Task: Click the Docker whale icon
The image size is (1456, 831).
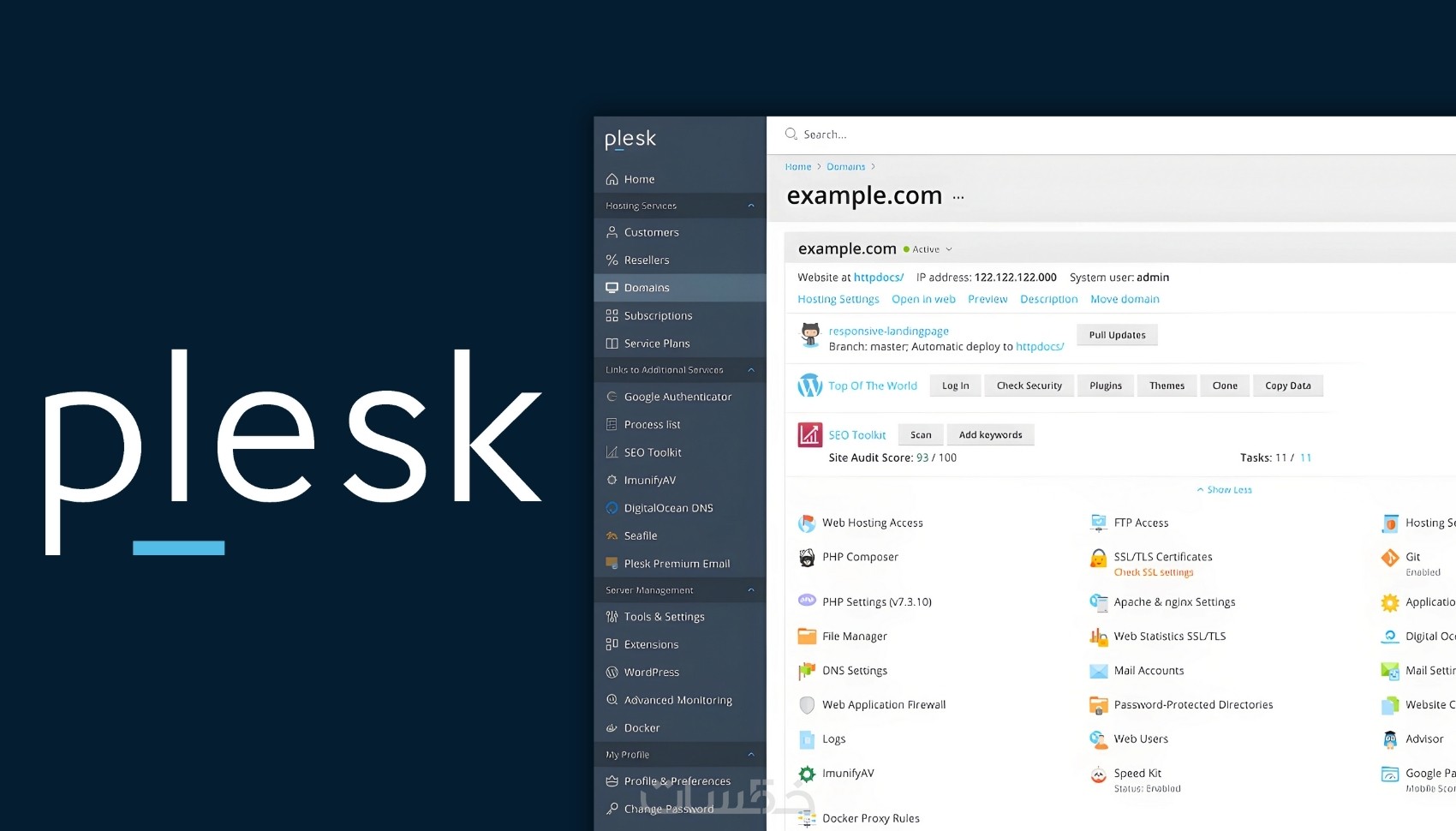Action: [x=612, y=728]
